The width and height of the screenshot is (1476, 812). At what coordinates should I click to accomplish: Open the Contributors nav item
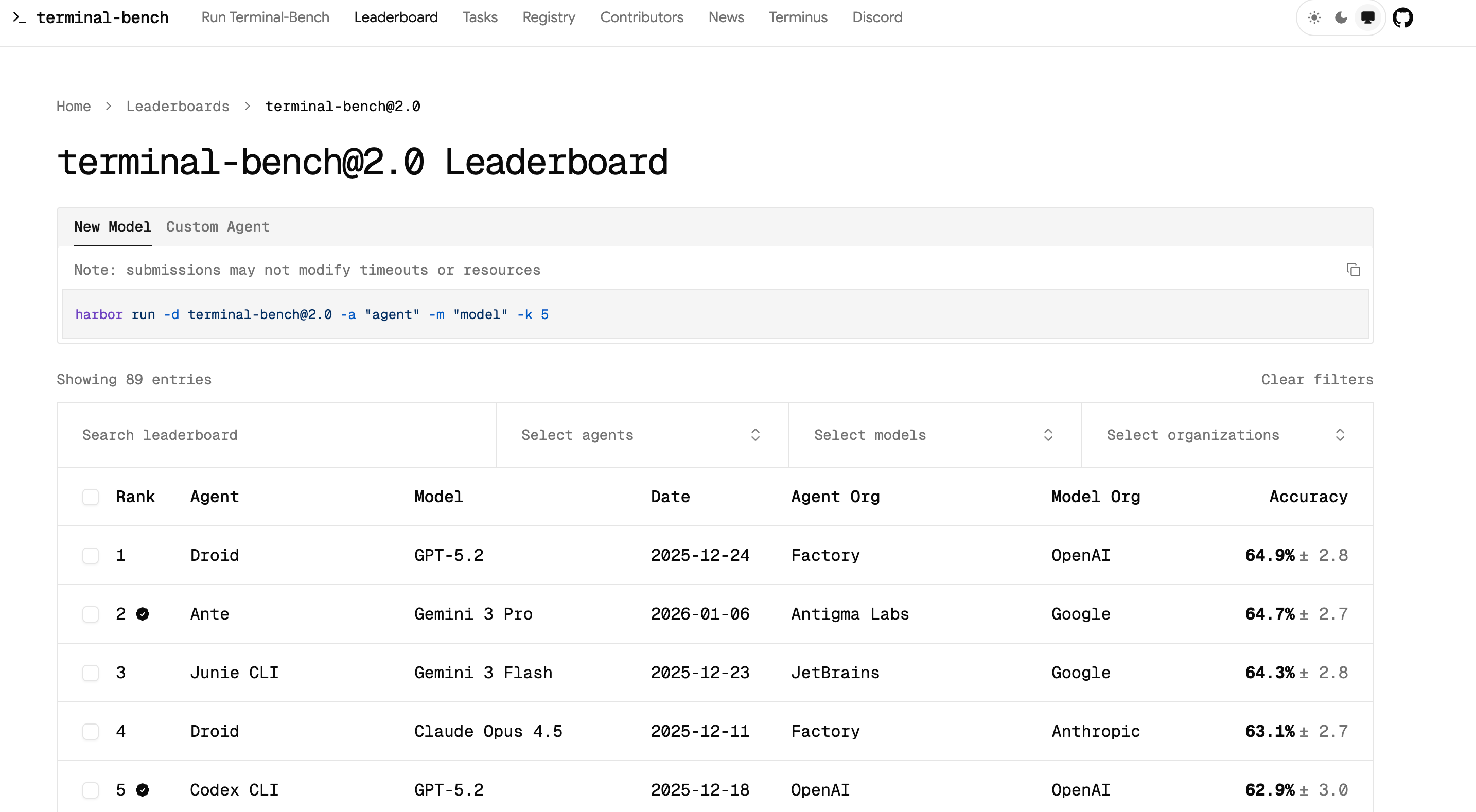642,18
